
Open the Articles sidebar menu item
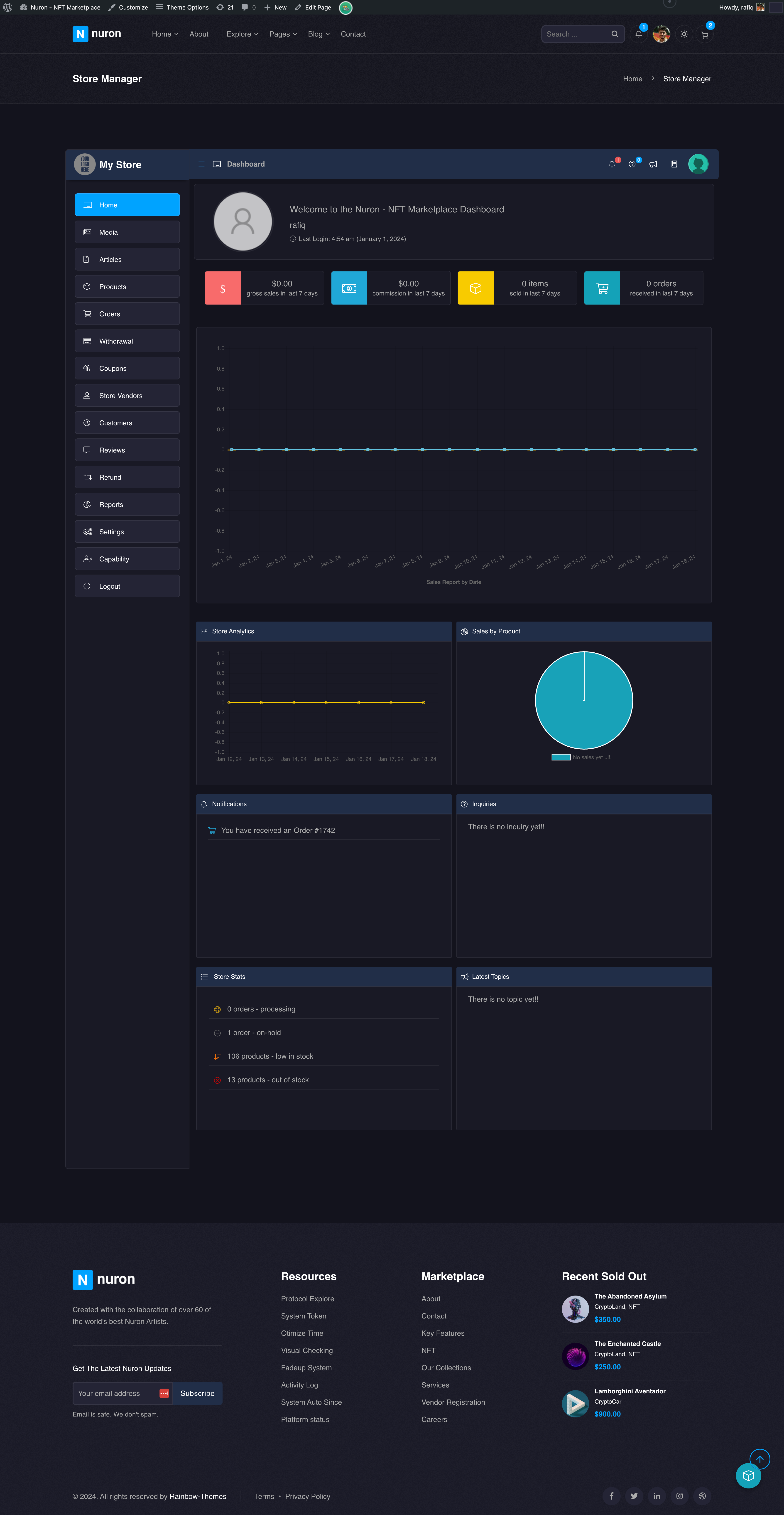pos(127,259)
